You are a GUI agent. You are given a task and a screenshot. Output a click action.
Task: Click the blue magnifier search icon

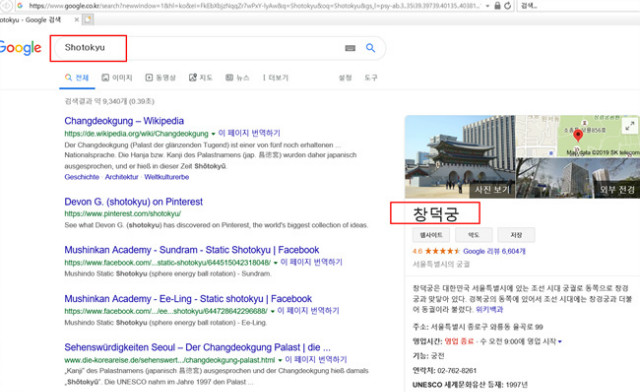370,48
